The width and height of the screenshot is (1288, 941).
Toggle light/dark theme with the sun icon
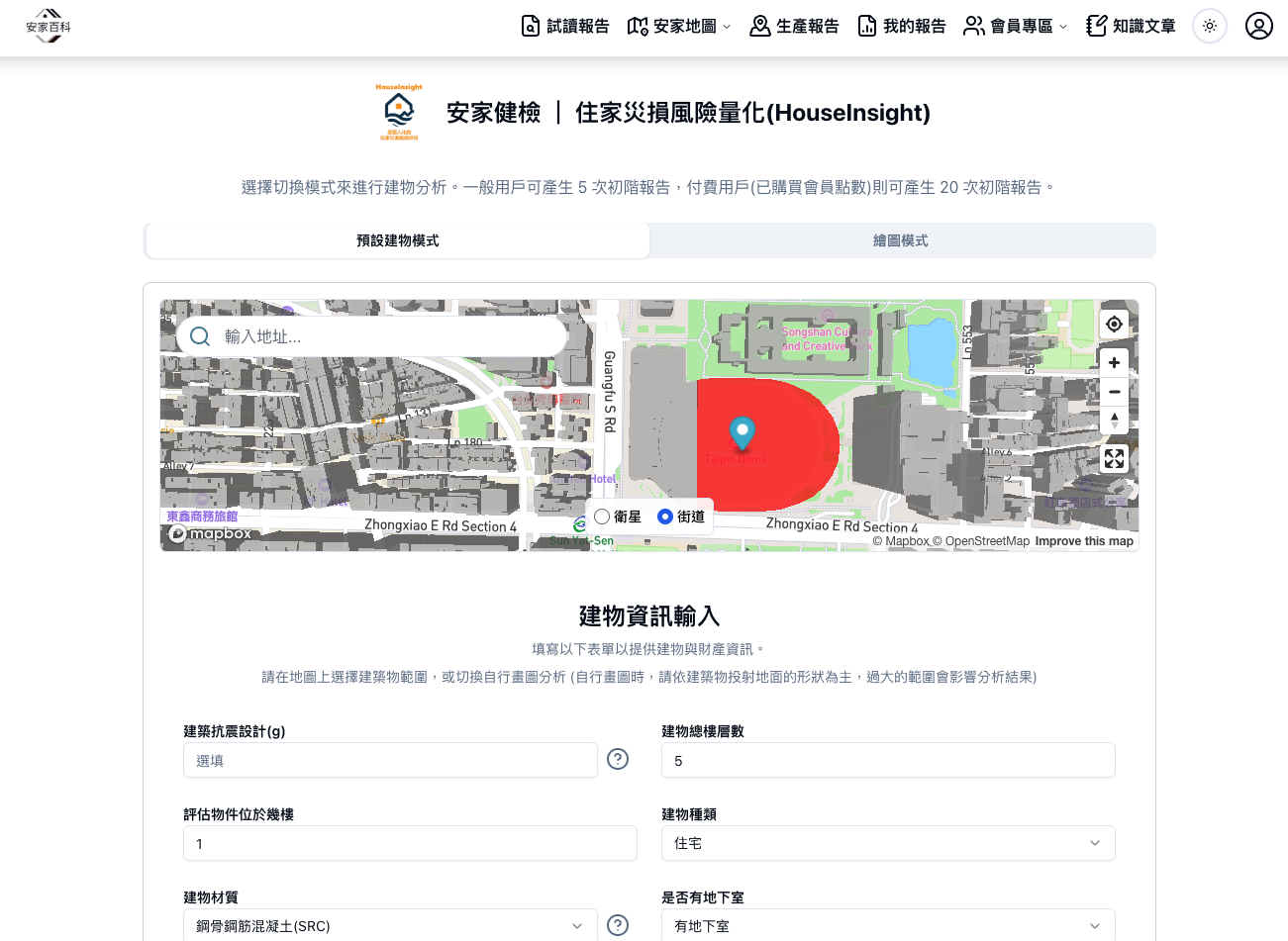[x=1209, y=26]
